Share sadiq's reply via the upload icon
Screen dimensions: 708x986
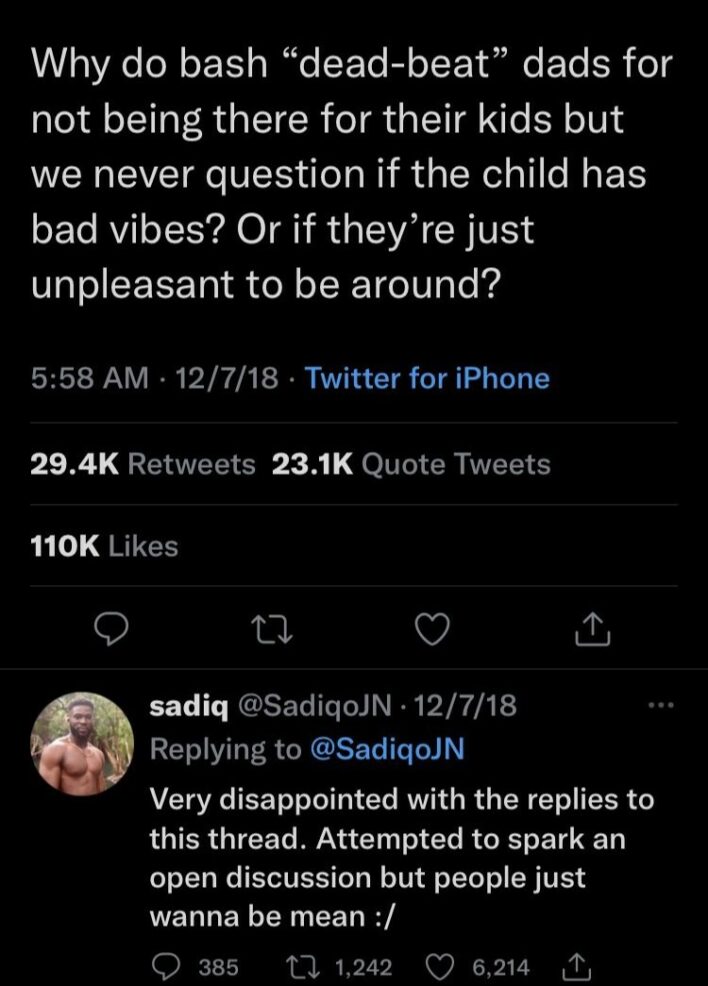(577, 966)
